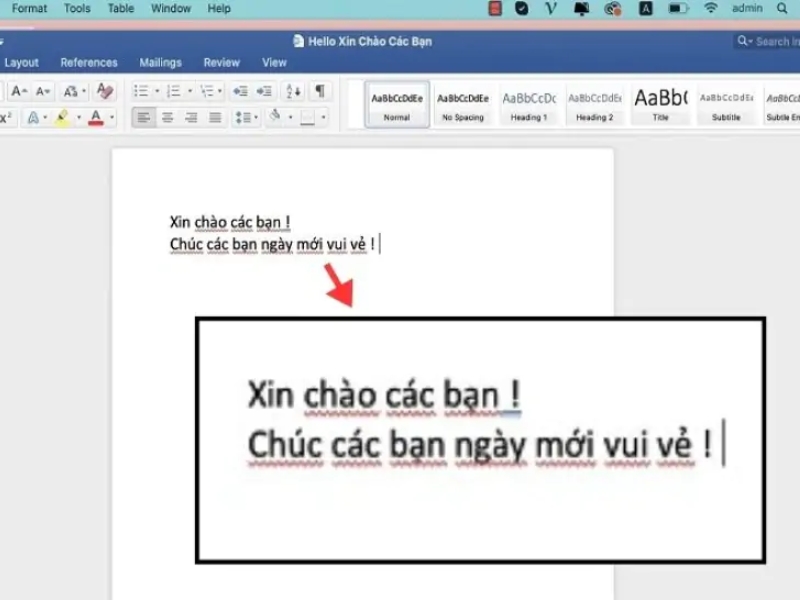
Task: Click the Decrease Indent icon
Action: (x=240, y=91)
